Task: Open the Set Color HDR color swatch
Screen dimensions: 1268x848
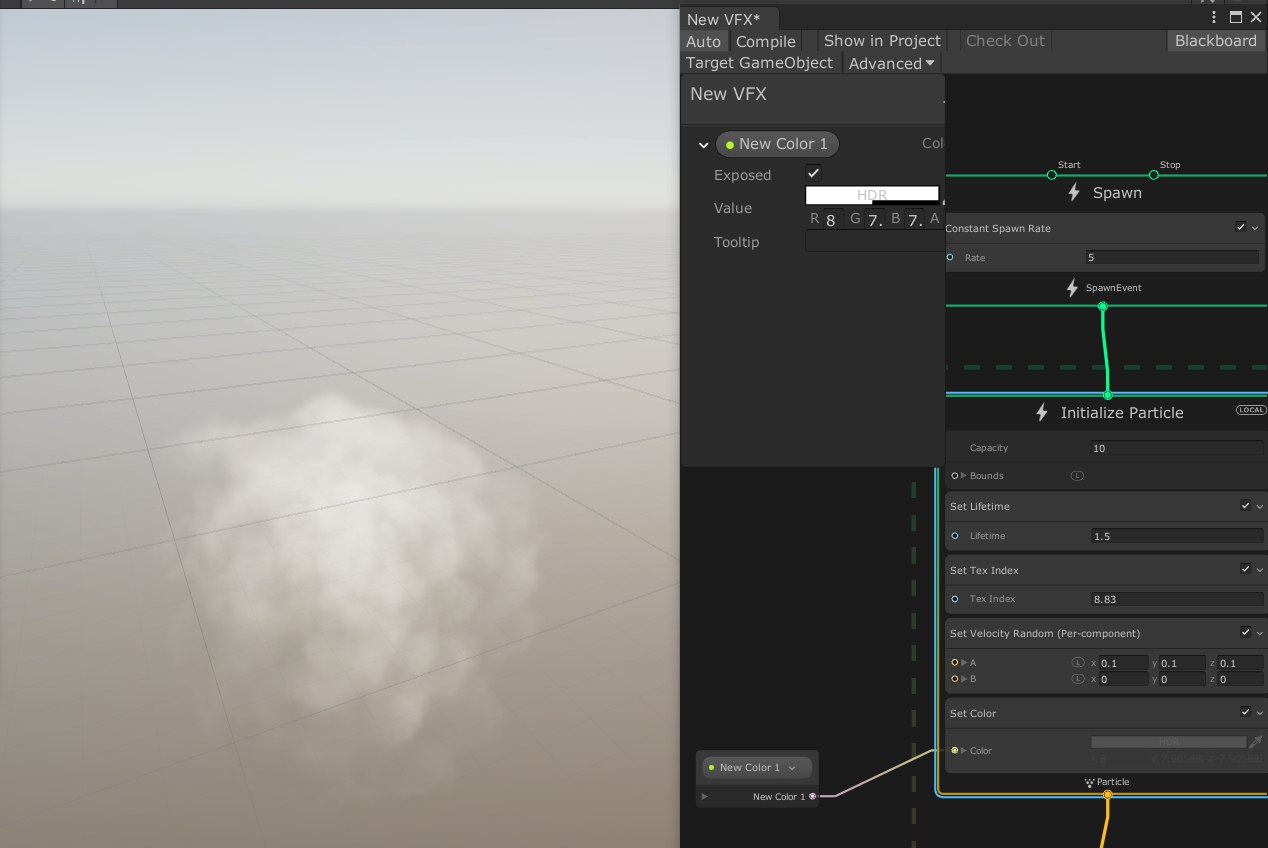Action: tap(1168, 742)
